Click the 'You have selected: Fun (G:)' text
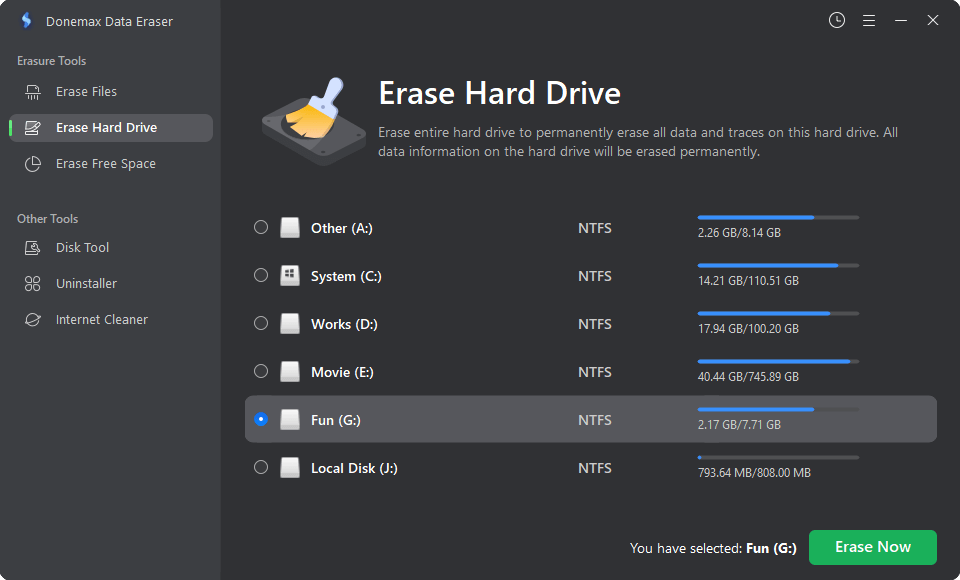The image size is (960, 580). pos(713,548)
